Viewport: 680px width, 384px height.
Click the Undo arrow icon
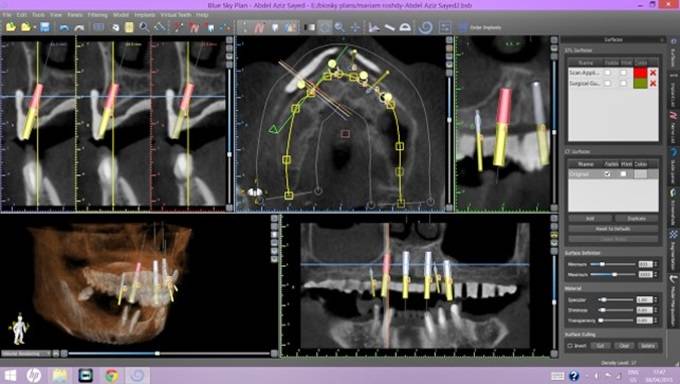64,27
